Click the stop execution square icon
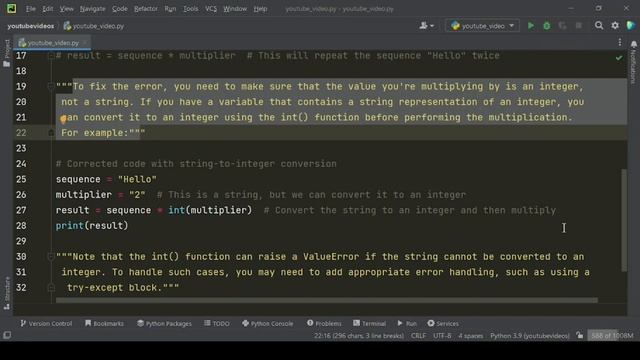This screenshot has width=640, height=360. click(578, 26)
